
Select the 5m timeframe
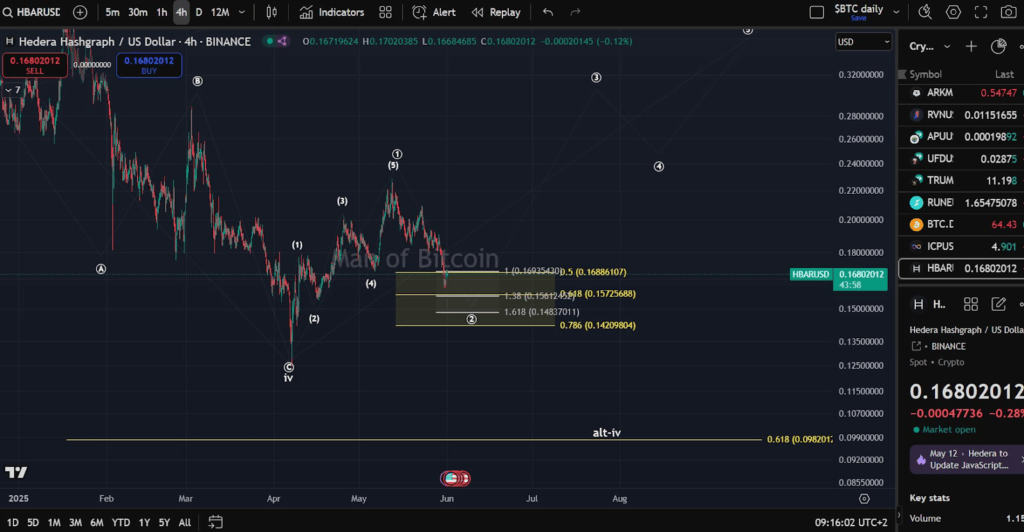[112, 12]
